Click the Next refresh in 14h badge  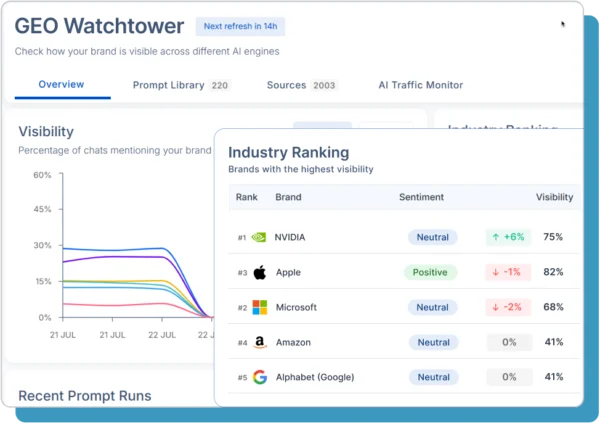coord(239,26)
